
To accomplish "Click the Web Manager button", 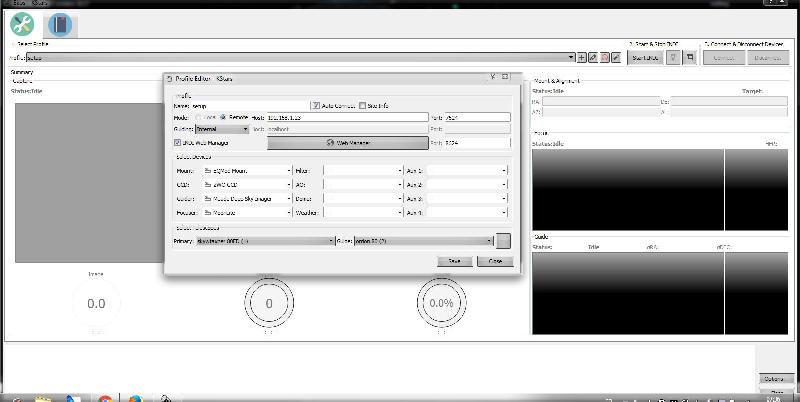I will pos(348,143).
